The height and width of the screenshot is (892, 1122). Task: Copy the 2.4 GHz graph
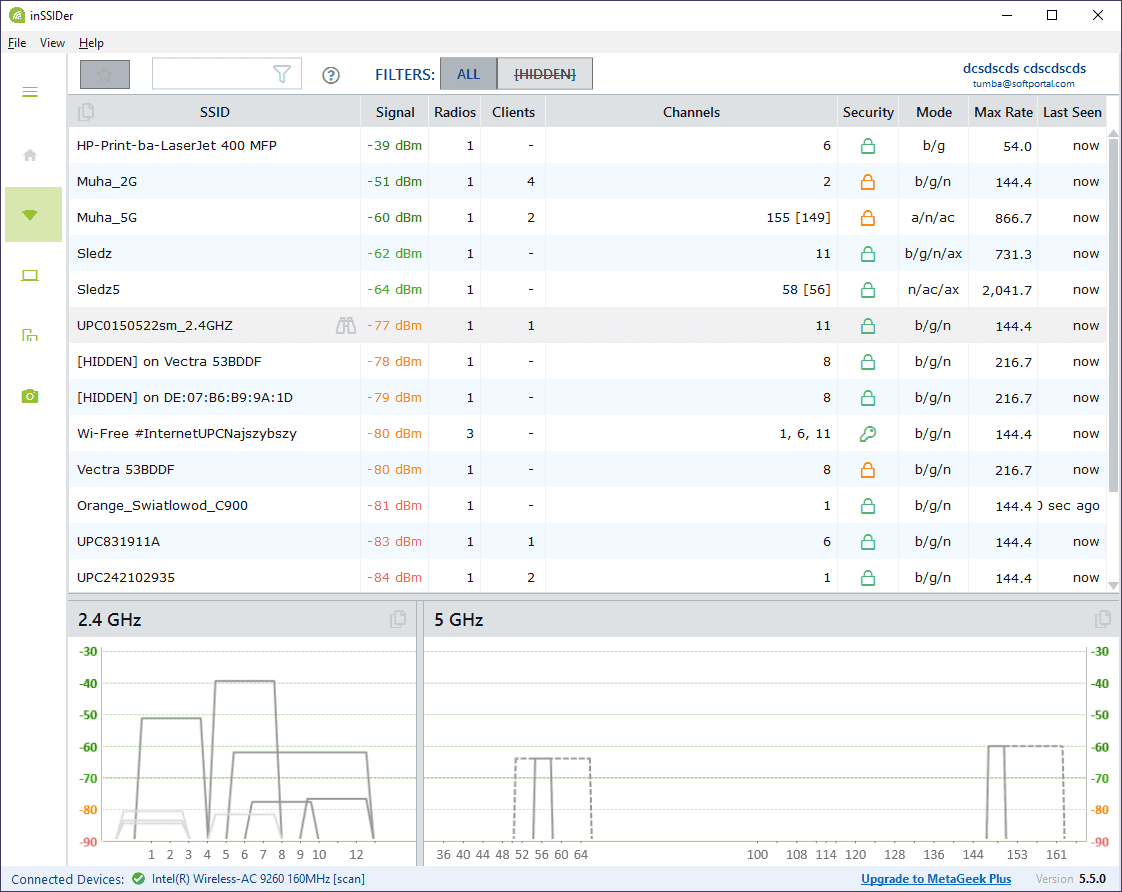coord(398,619)
